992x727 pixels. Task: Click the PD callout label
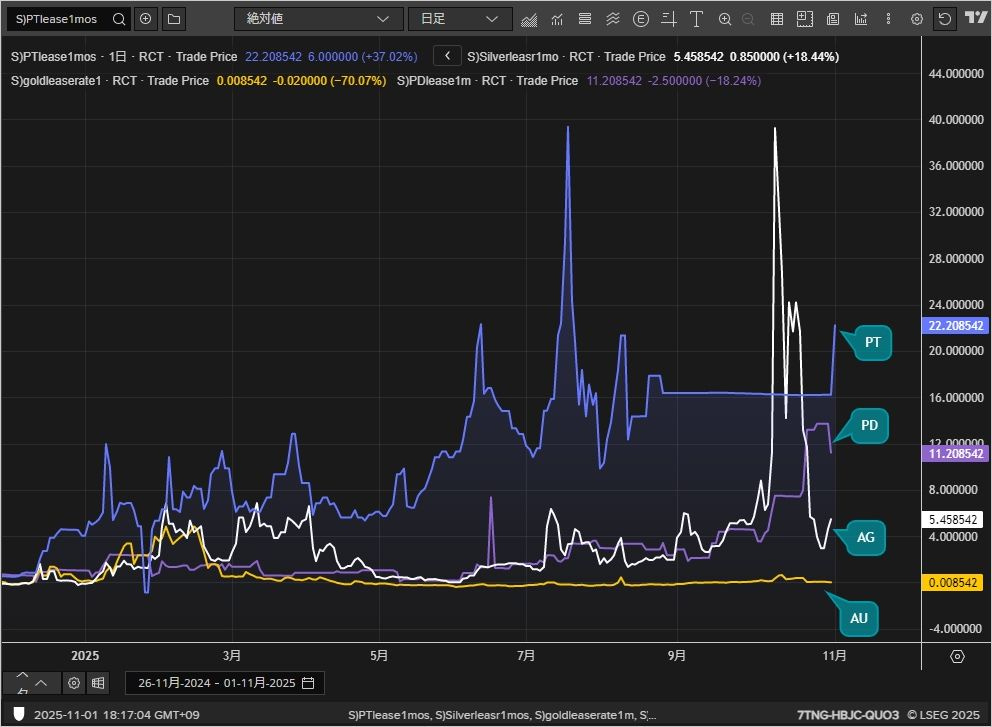(869, 425)
